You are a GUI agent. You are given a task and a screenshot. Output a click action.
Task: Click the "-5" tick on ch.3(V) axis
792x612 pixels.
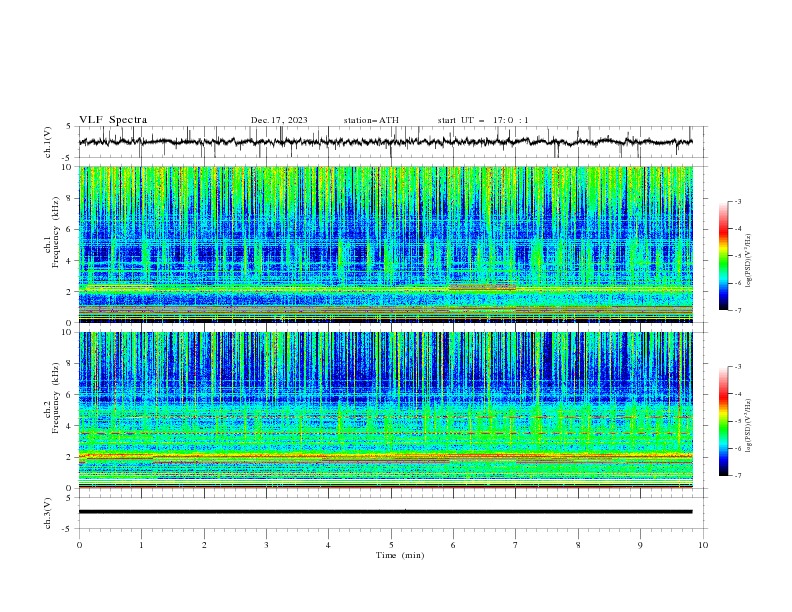pos(68,529)
